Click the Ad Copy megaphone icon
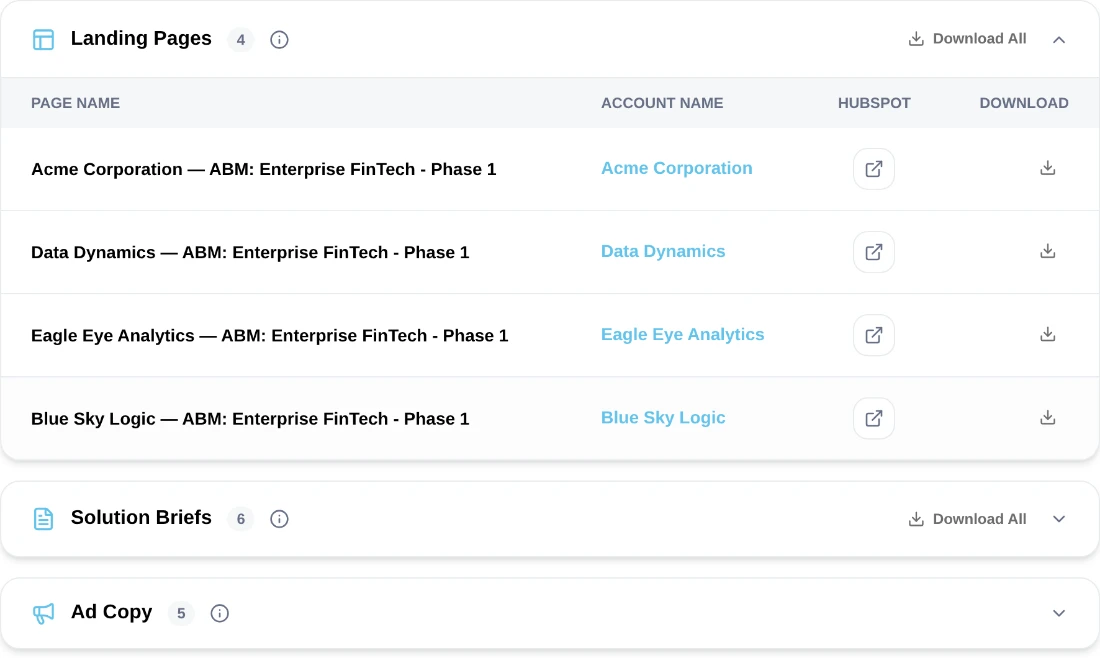The image size is (1100, 658). pyautogui.click(x=43, y=614)
